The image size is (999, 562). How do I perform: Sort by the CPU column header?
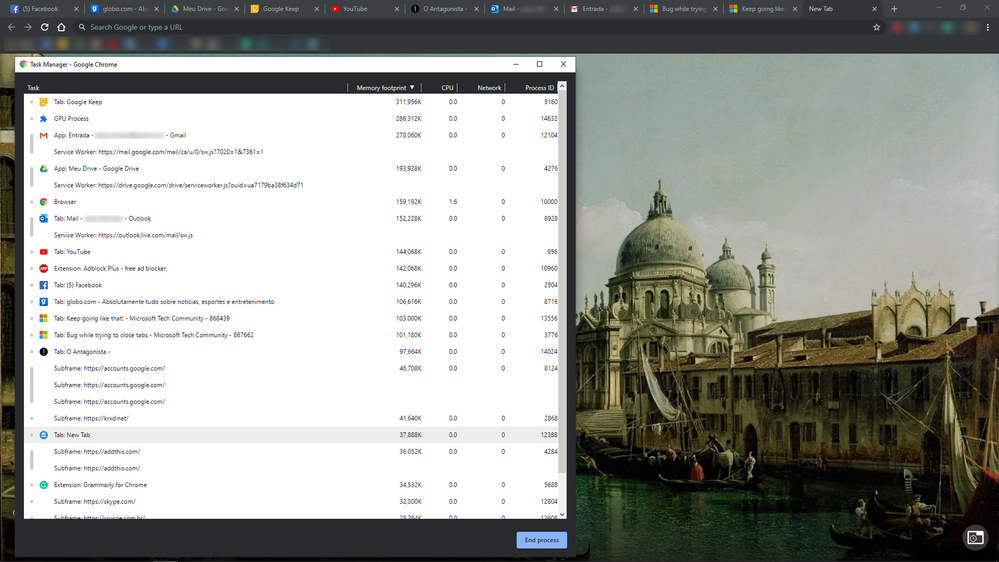447,88
